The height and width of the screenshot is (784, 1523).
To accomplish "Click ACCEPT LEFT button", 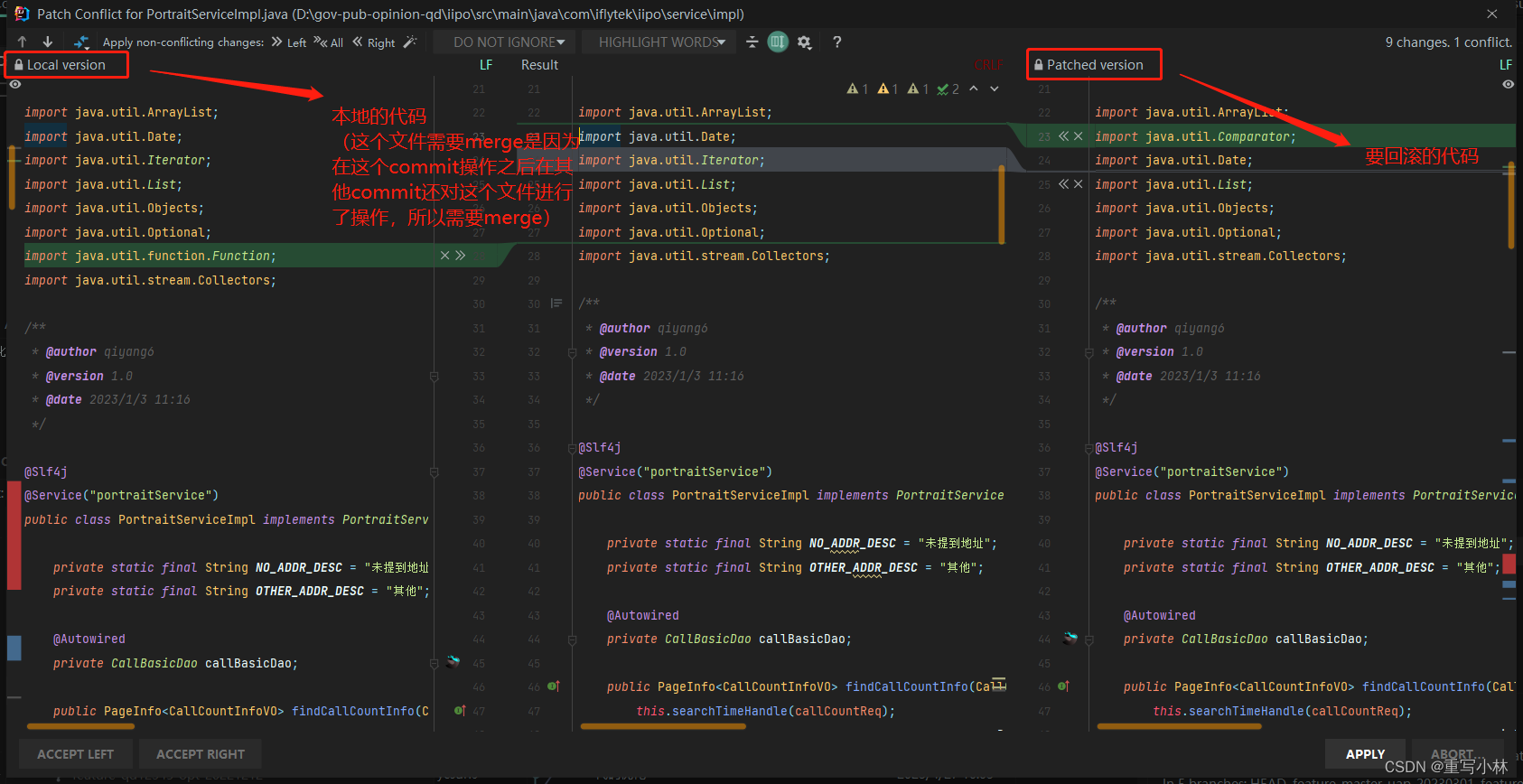I will click(76, 754).
